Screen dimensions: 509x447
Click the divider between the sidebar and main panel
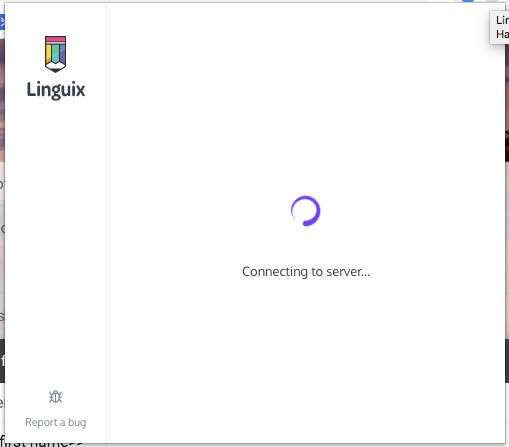106,223
